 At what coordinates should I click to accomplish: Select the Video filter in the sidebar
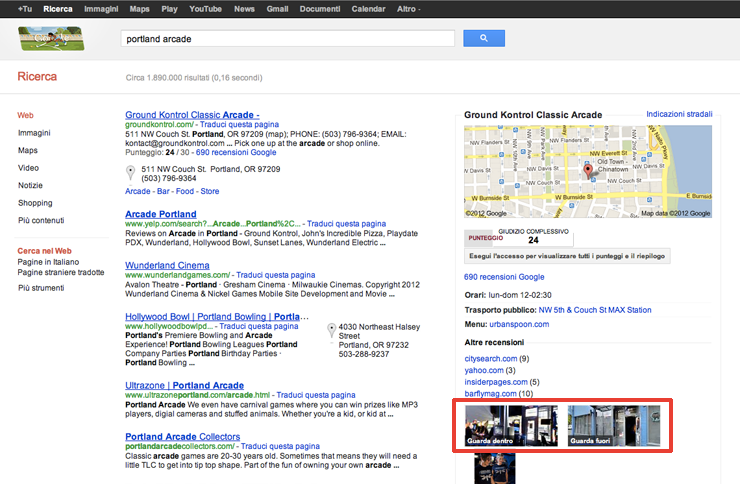28,168
